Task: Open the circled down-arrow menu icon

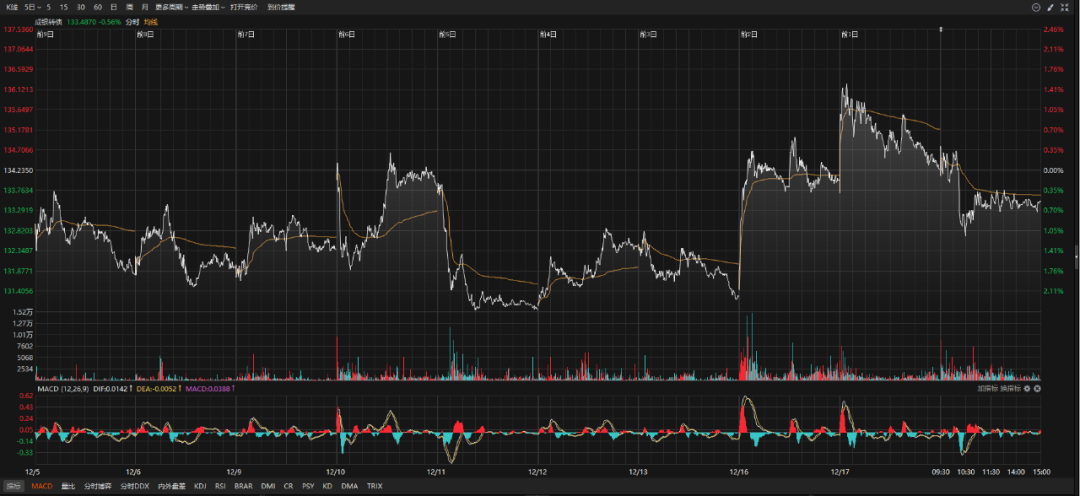Action: click(1036, 7)
